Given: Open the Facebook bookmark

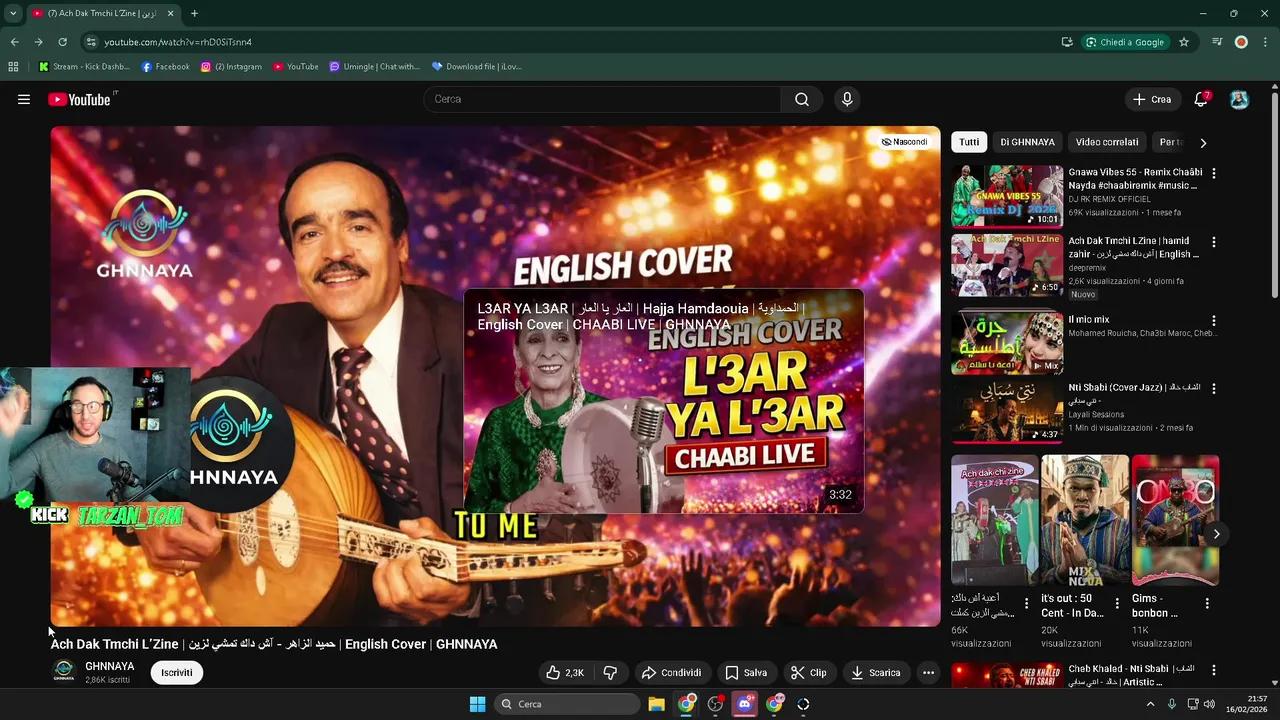Looking at the screenshot, I should [x=166, y=67].
